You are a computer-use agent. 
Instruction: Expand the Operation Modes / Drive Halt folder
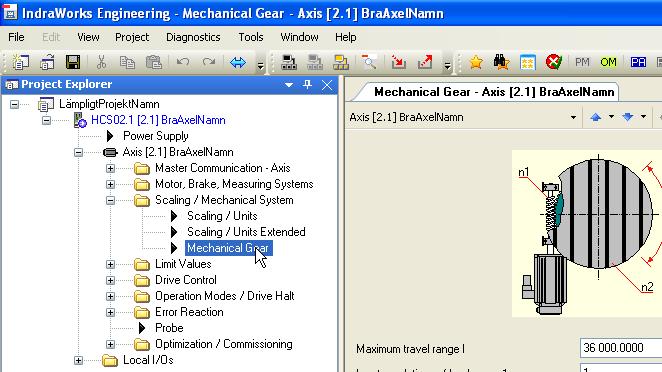(x=111, y=296)
